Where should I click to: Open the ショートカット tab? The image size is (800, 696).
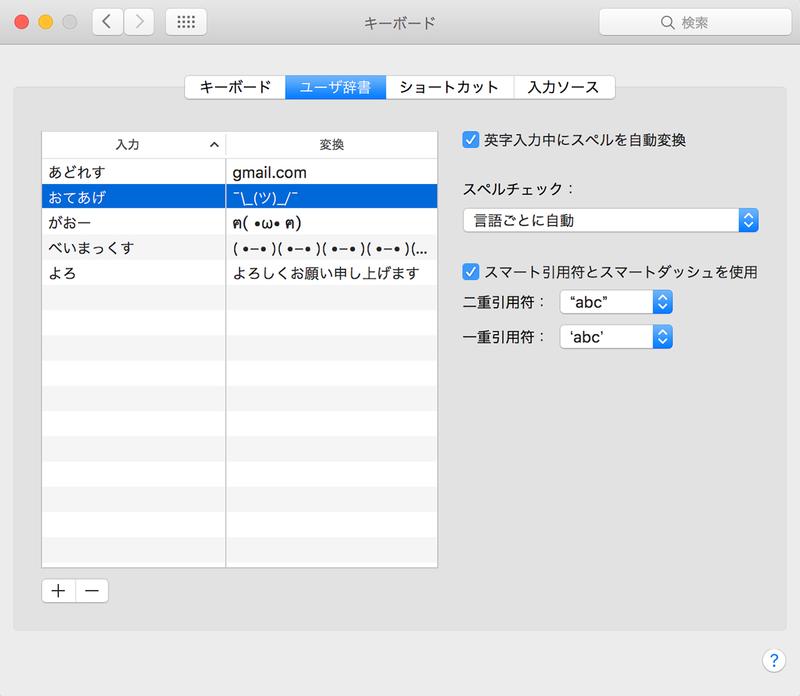pos(449,87)
